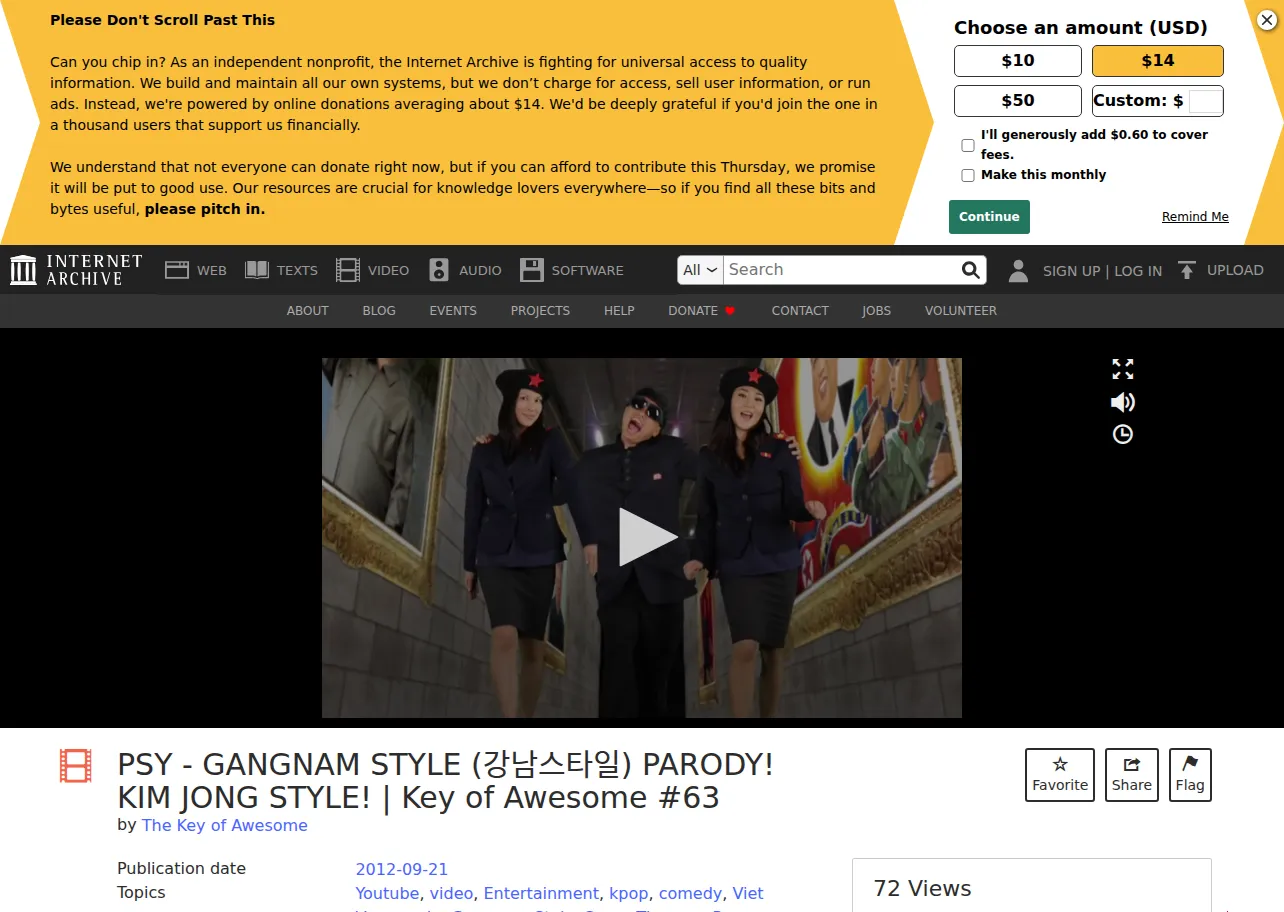Favorite this item with the star
1284x912 pixels.
pyautogui.click(x=1060, y=775)
